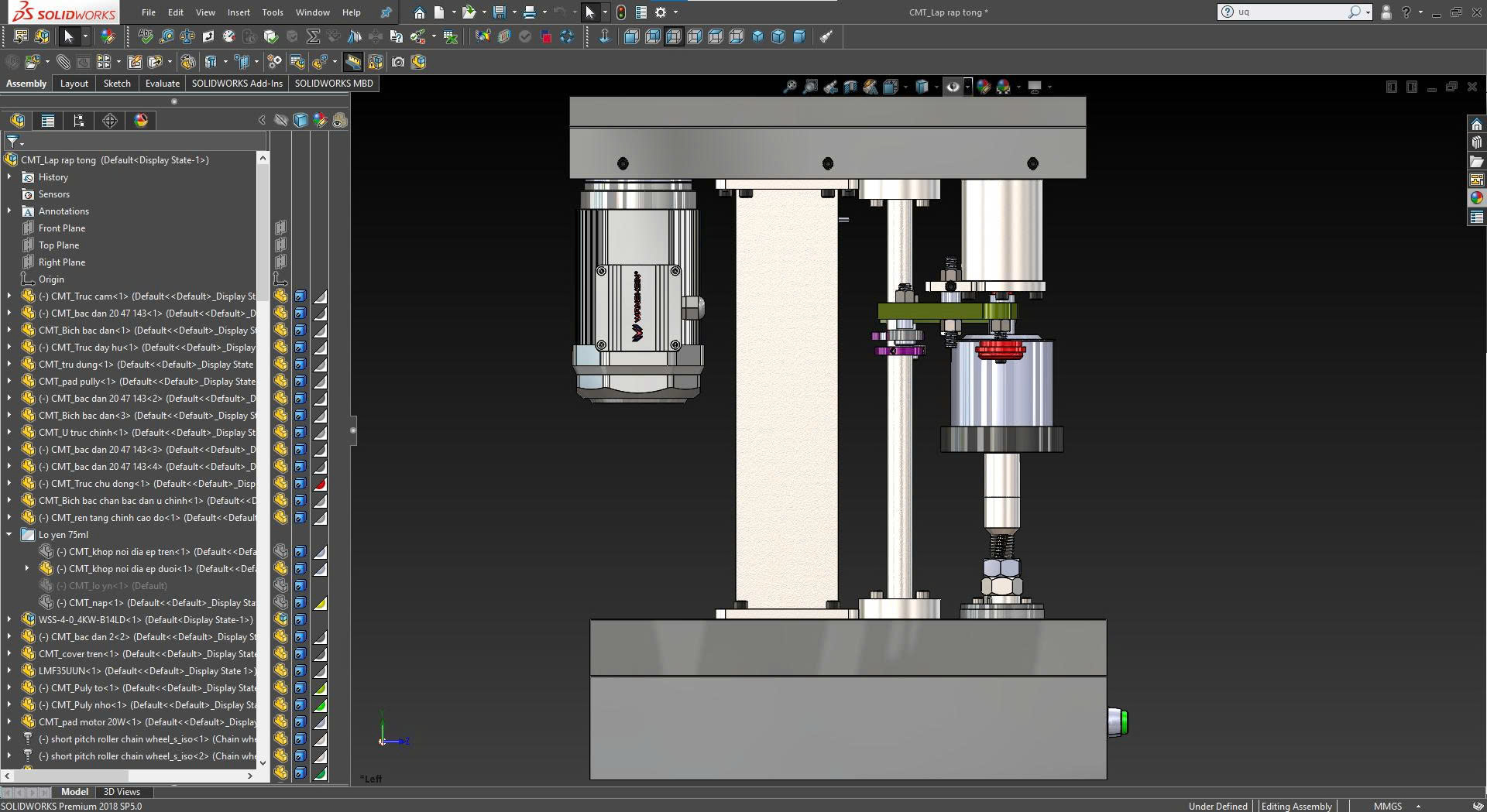Image resolution: width=1487 pixels, height=812 pixels.
Task: Switch to the Evaluate tab
Action: pos(162,84)
